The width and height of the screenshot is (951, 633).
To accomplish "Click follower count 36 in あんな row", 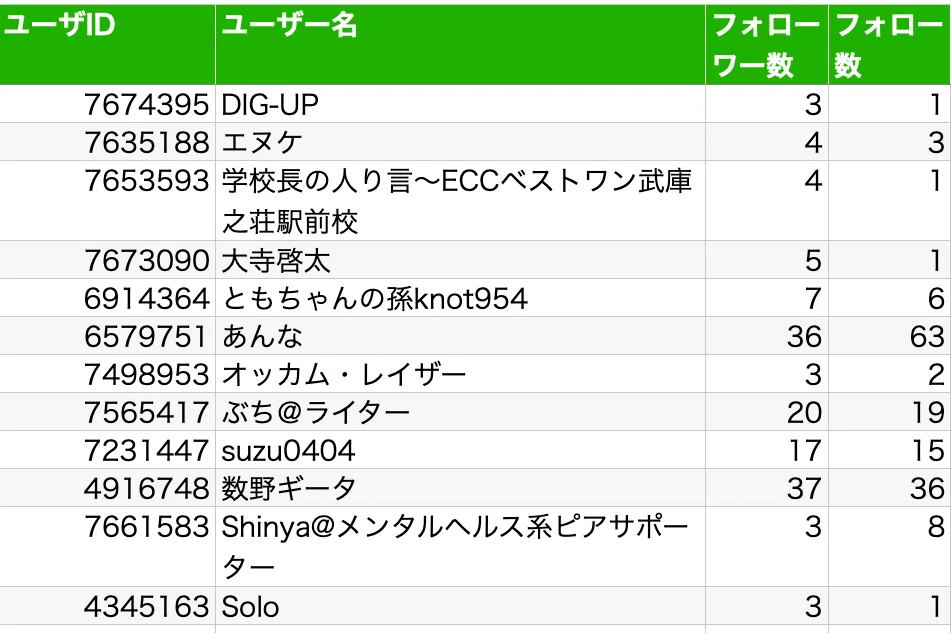I will pos(767,335).
